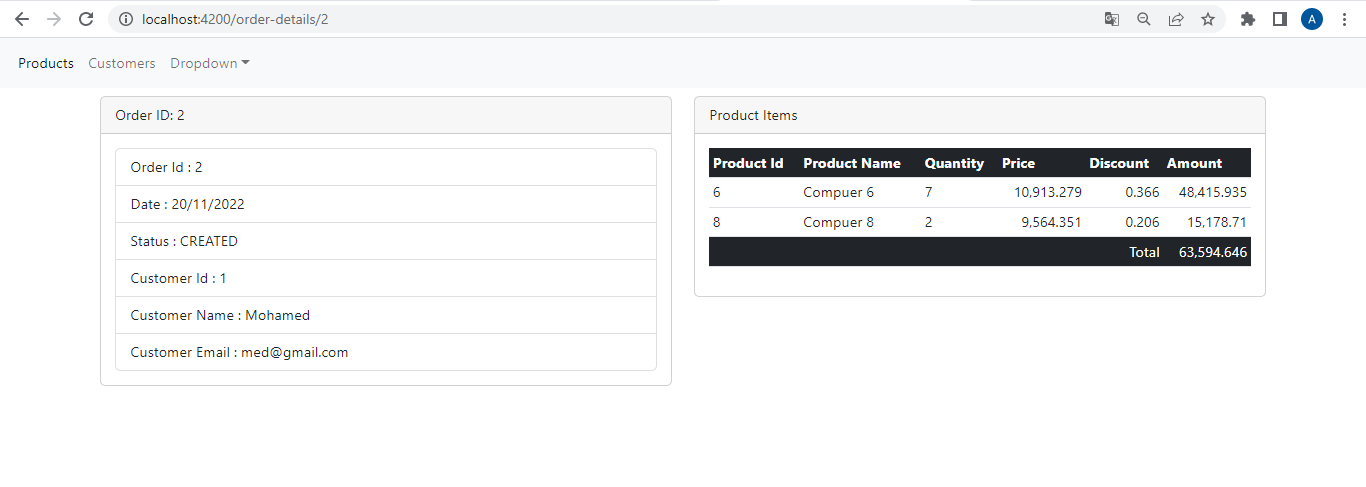
Task: Go to the Products nav item
Action: click(46, 63)
